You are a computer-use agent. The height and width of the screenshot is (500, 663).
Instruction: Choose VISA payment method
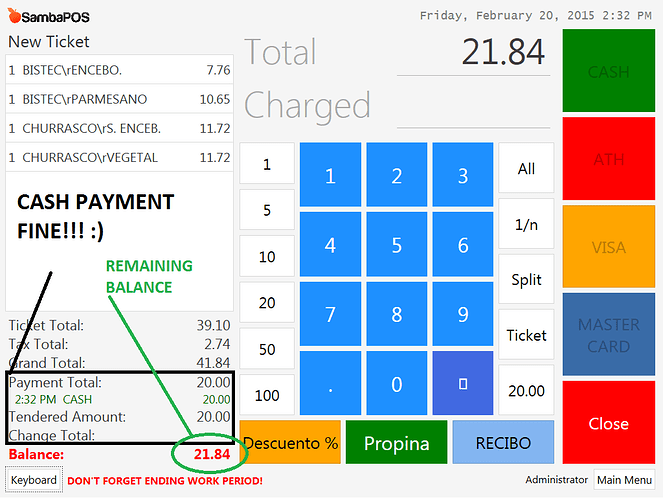click(x=608, y=246)
